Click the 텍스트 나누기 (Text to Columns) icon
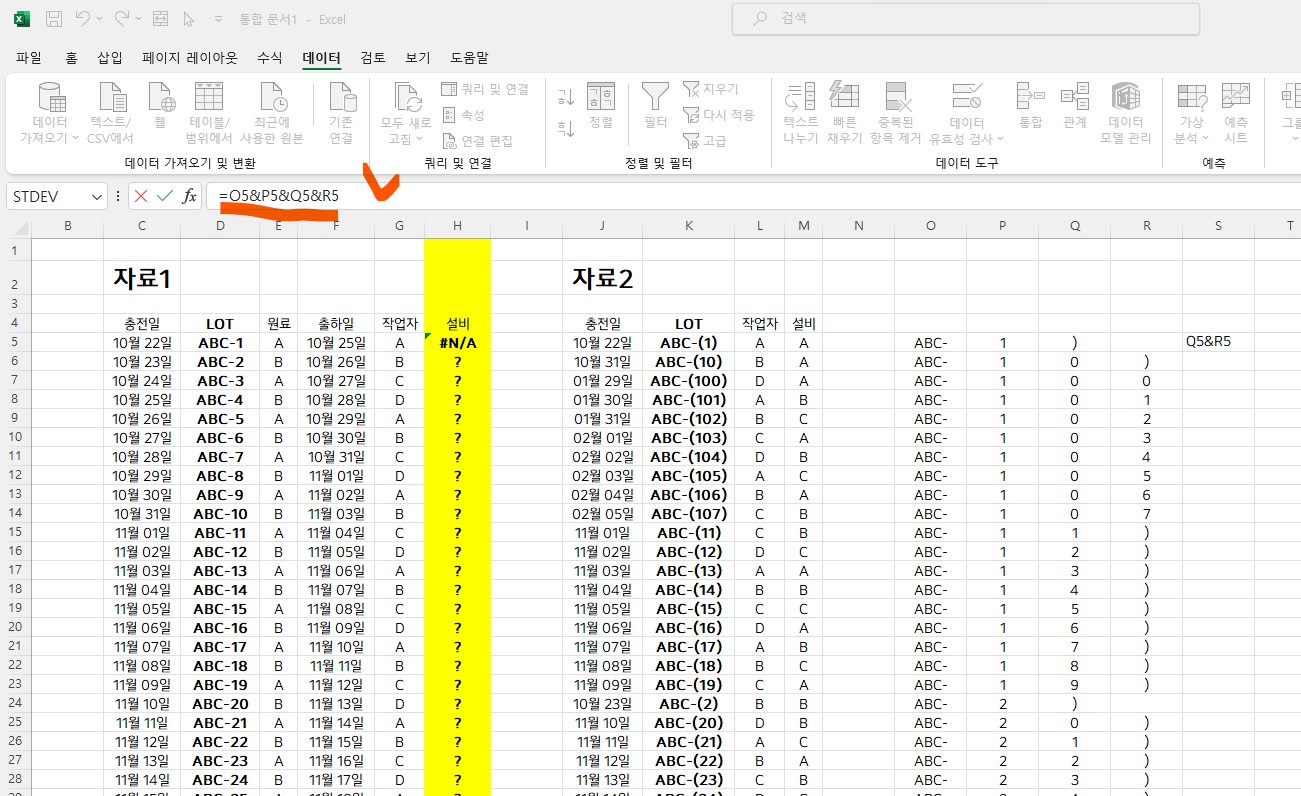Image resolution: width=1301 pixels, height=796 pixels. click(x=800, y=97)
